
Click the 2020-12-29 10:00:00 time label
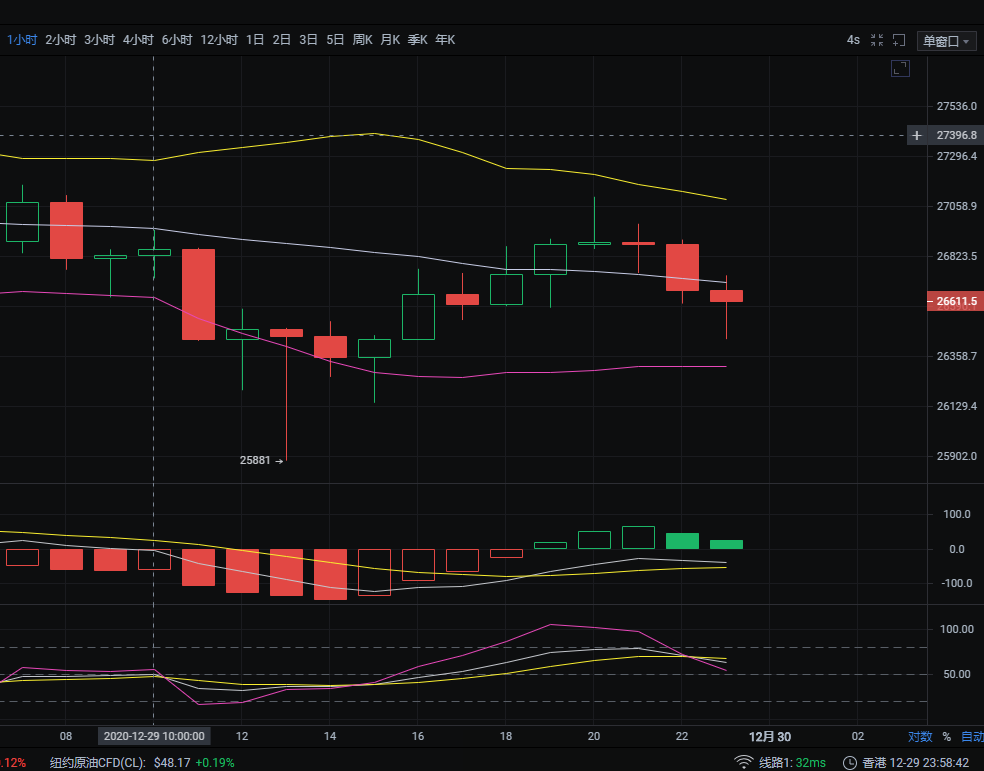tap(154, 736)
